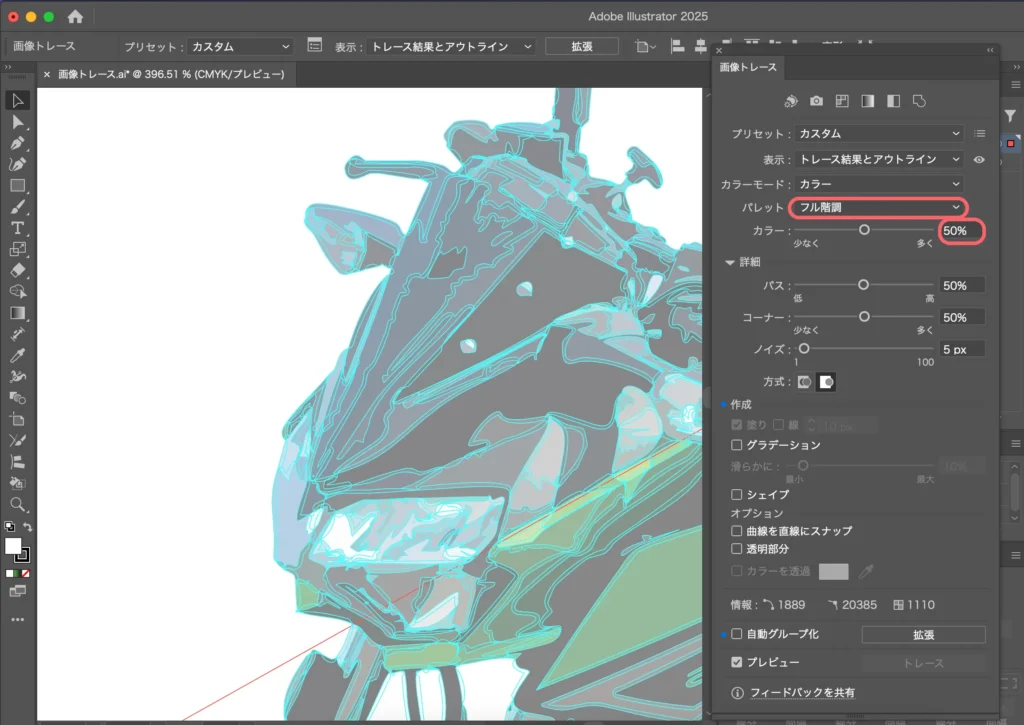Screen dimensions: 1024x725
Task: Click the 拡張 button in the control bar
Action: [581, 45]
